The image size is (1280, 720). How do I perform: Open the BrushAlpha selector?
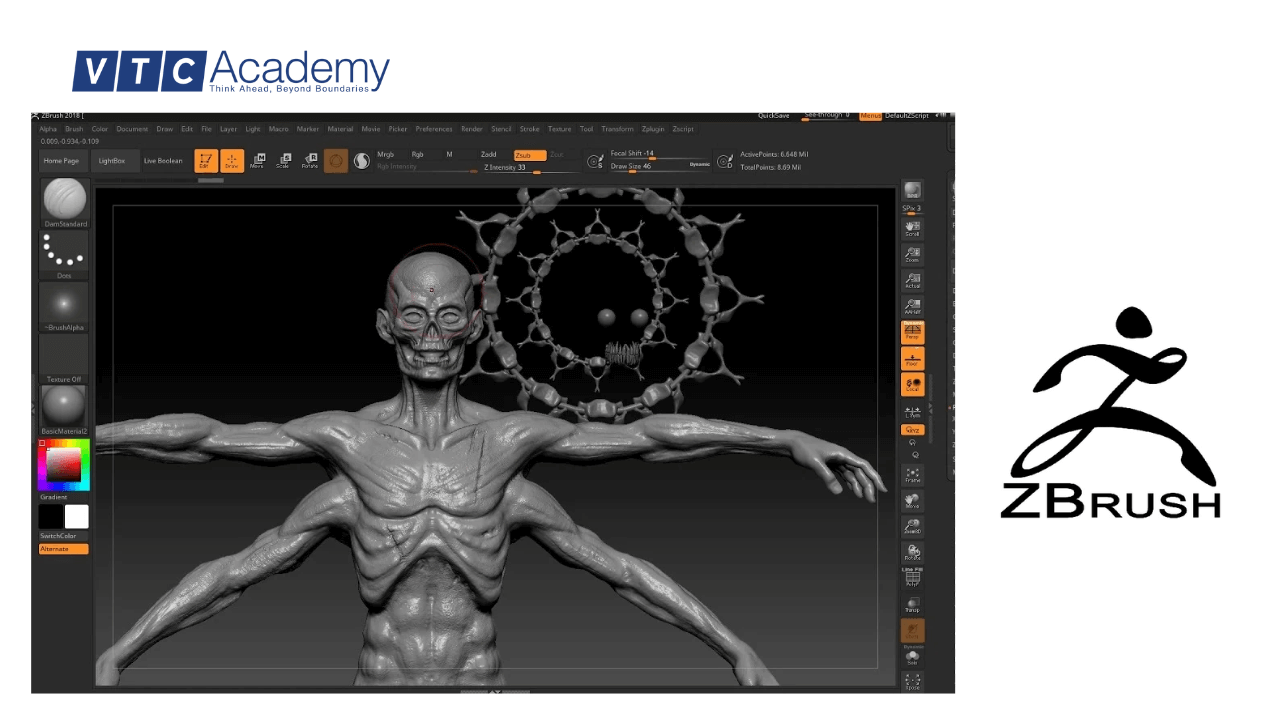pos(65,307)
